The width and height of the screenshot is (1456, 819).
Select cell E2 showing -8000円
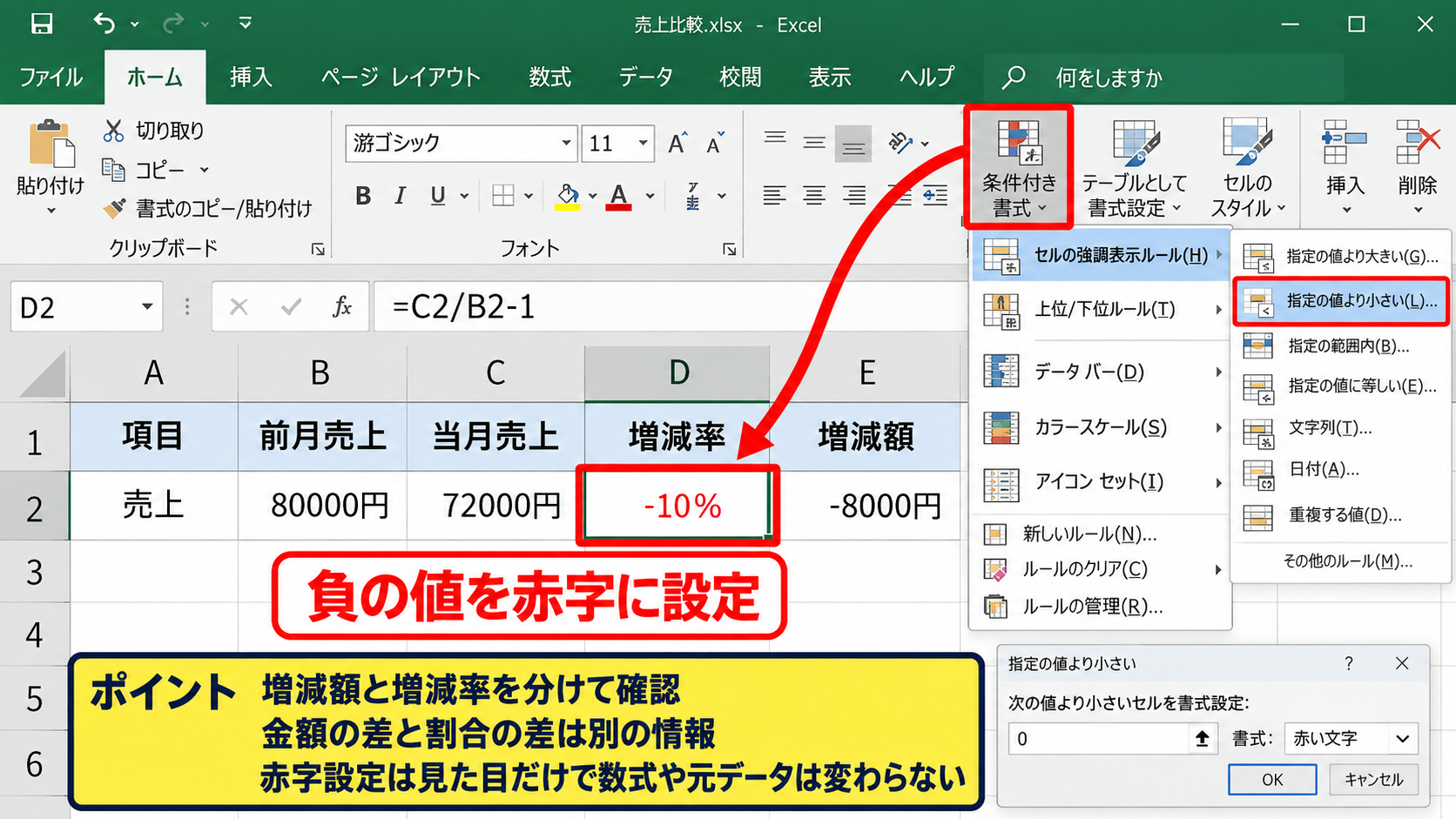point(866,506)
